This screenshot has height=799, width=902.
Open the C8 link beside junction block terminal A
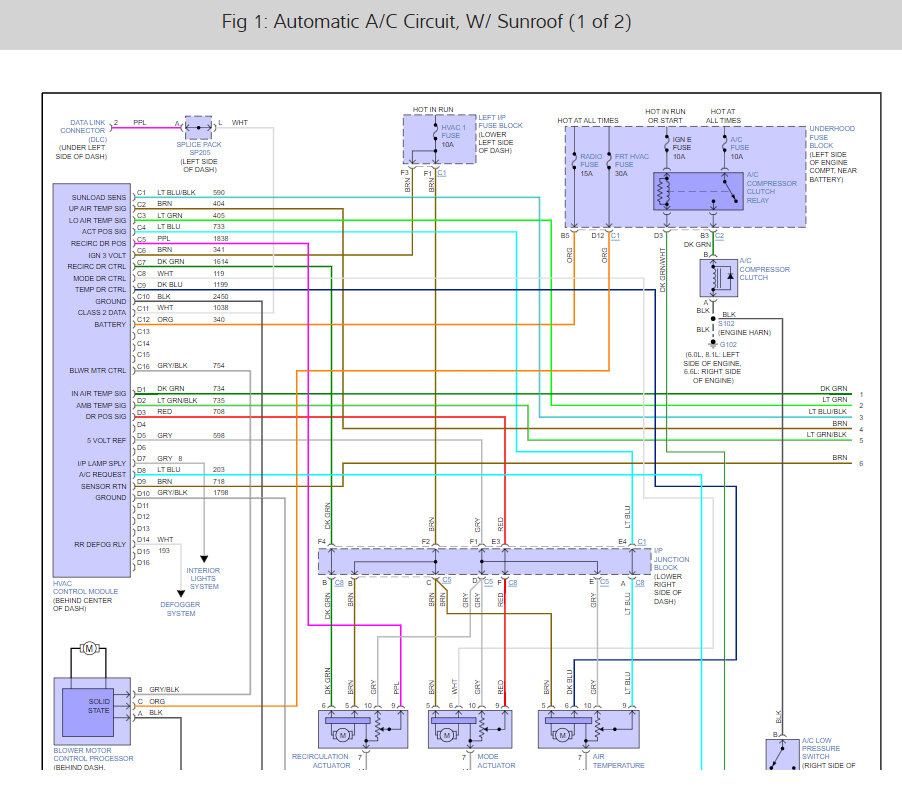pos(640,583)
